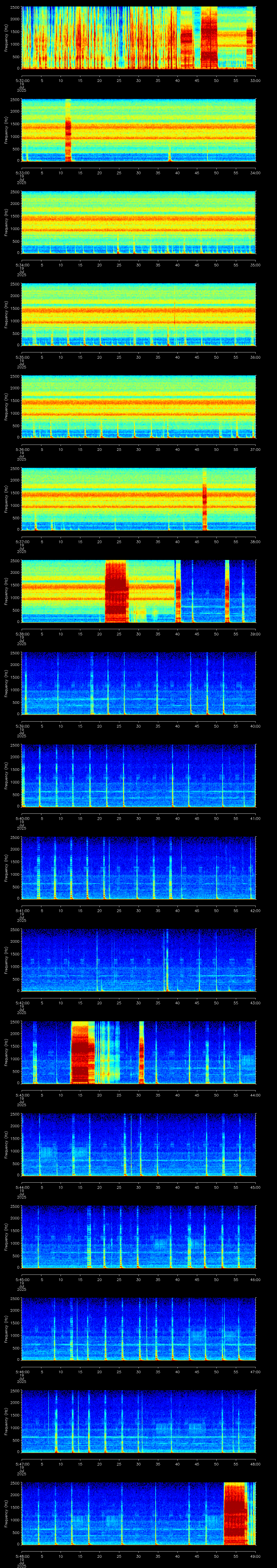This screenshot has width=277, height=1568.
Task: Select the red burst near 47 s in the 5:32:00 spectrogram
Action: tap(209, 38)
